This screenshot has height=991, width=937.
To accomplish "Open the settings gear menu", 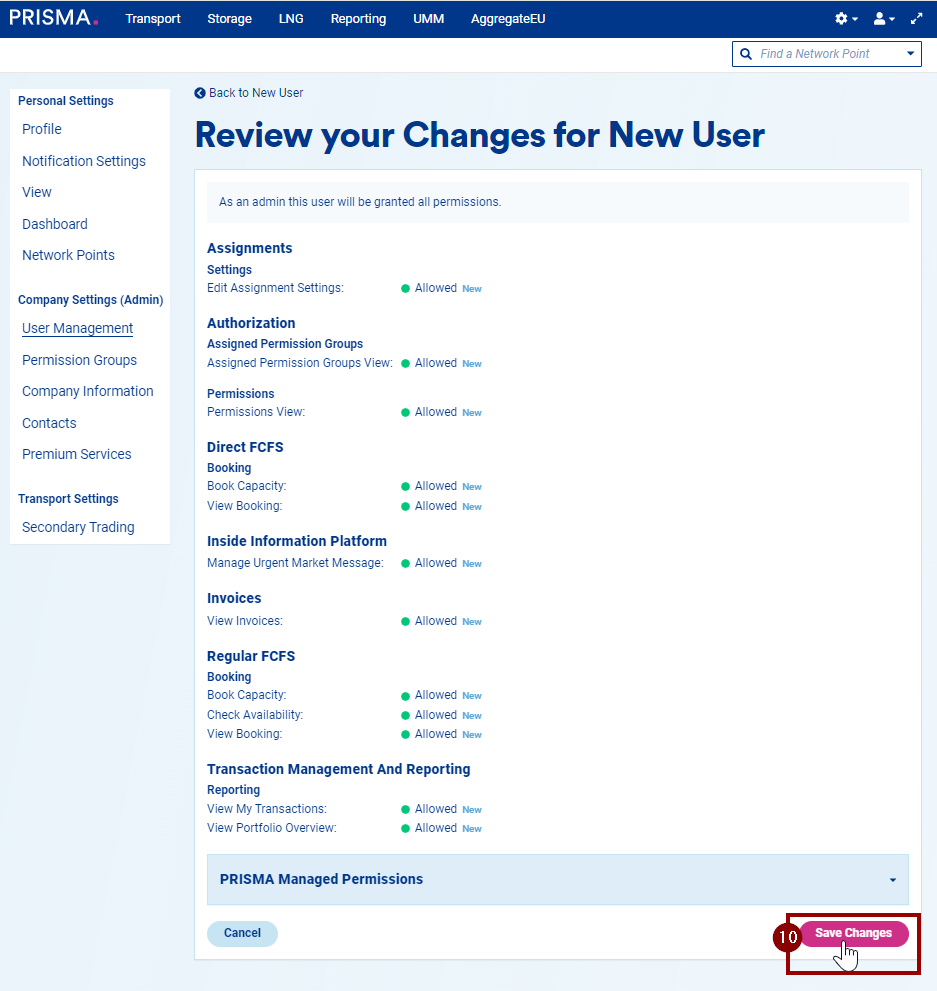I will (x=845, y=19).
